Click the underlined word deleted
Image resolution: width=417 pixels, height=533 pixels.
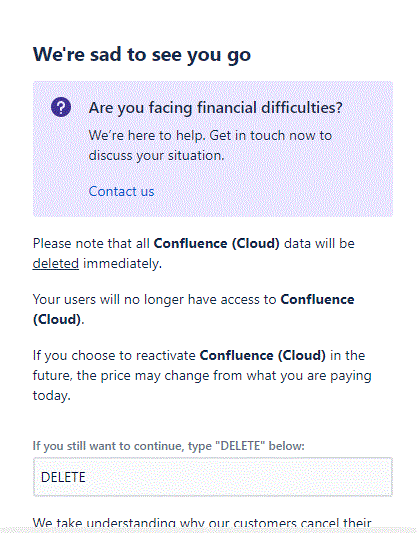coord(56,263)
